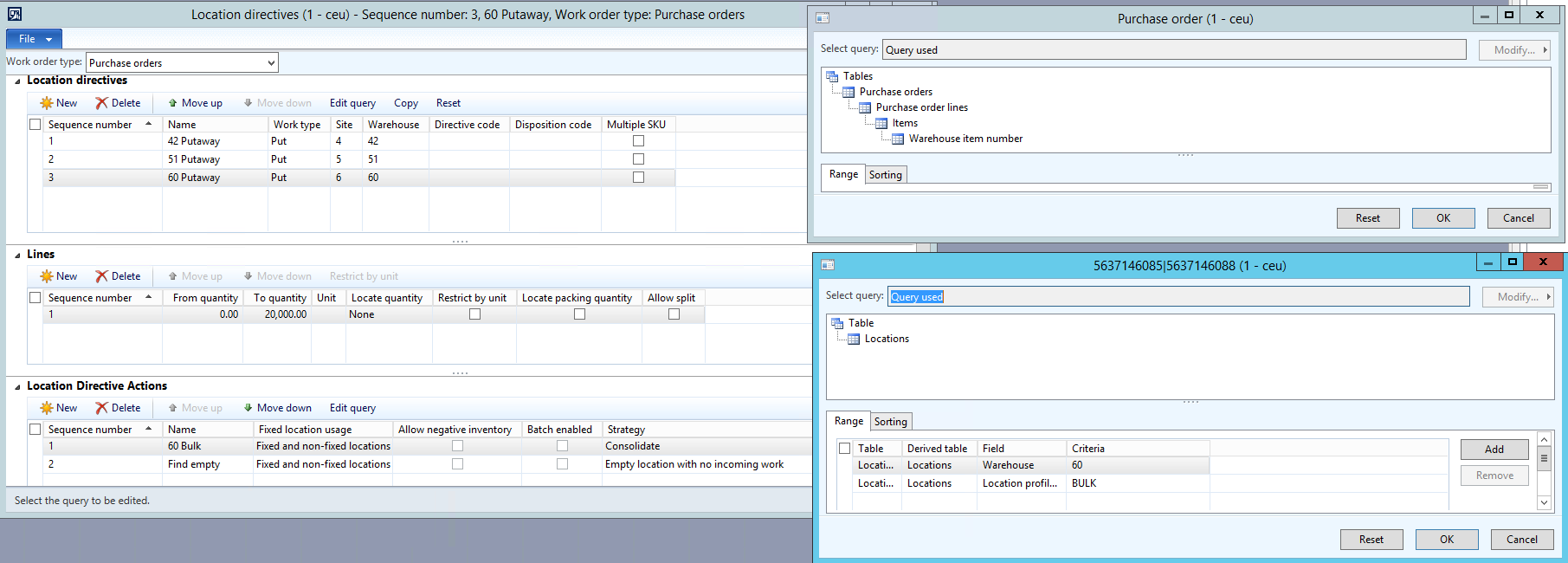
Task: Add a new Location Directive Action
Action: click(x=58, y=408)
